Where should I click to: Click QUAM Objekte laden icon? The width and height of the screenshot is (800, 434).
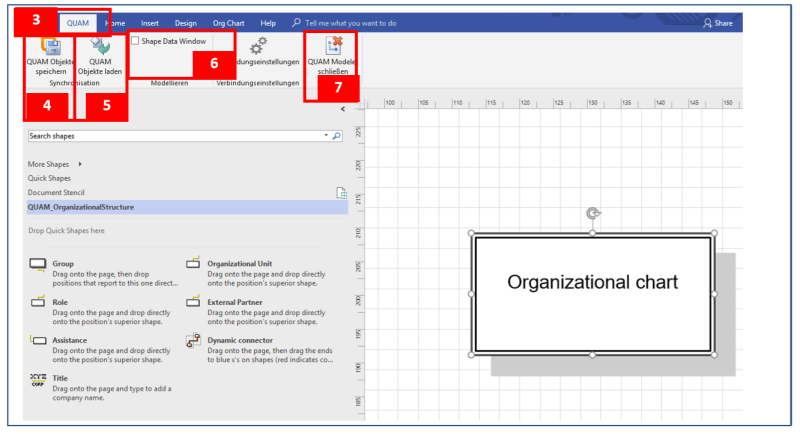point(100,44)
